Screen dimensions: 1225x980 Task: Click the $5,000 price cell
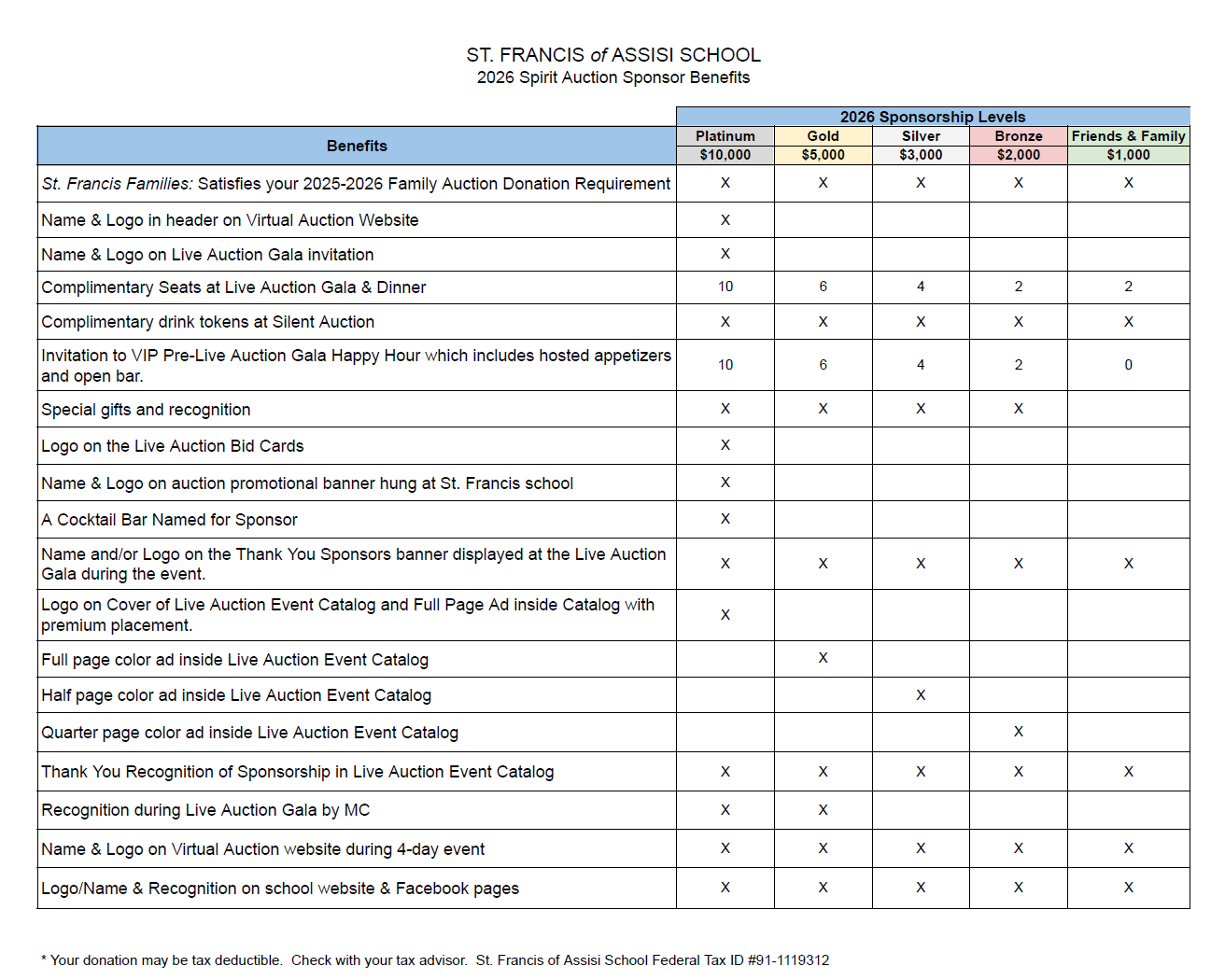[x=823, y=155]
